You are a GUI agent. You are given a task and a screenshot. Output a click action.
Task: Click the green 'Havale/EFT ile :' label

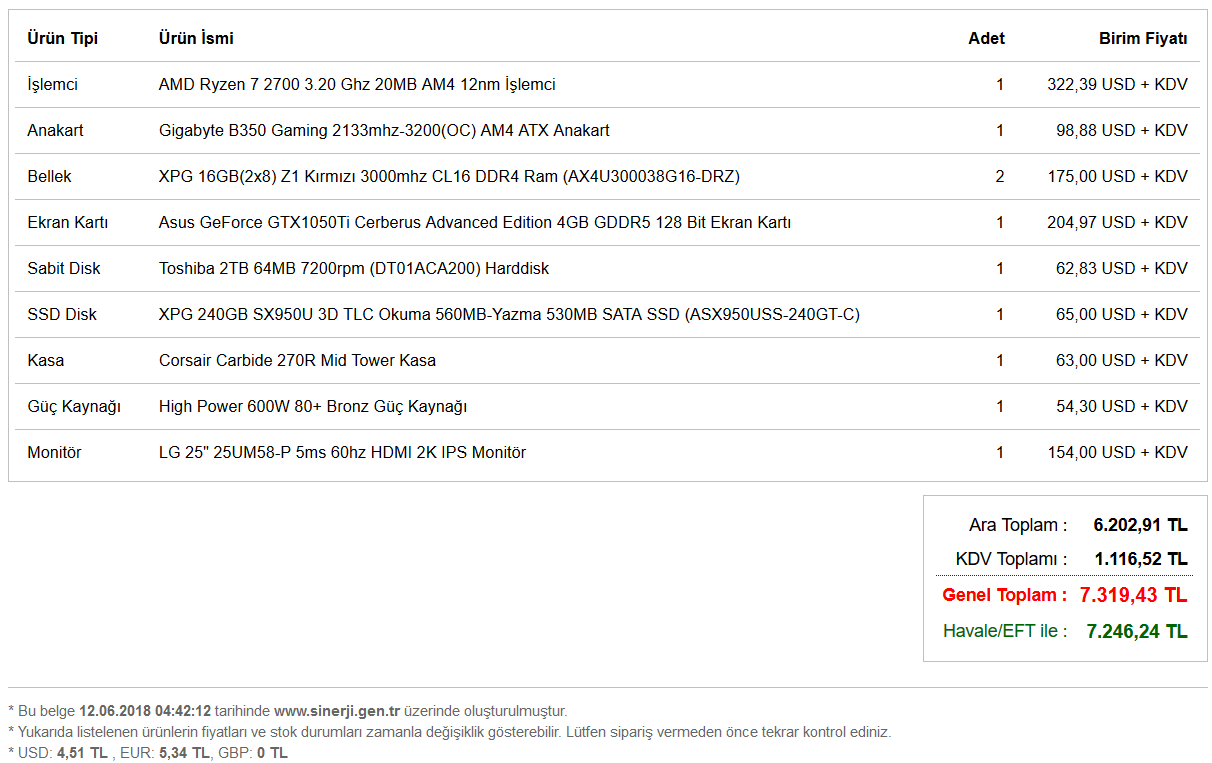[1005, 631]
